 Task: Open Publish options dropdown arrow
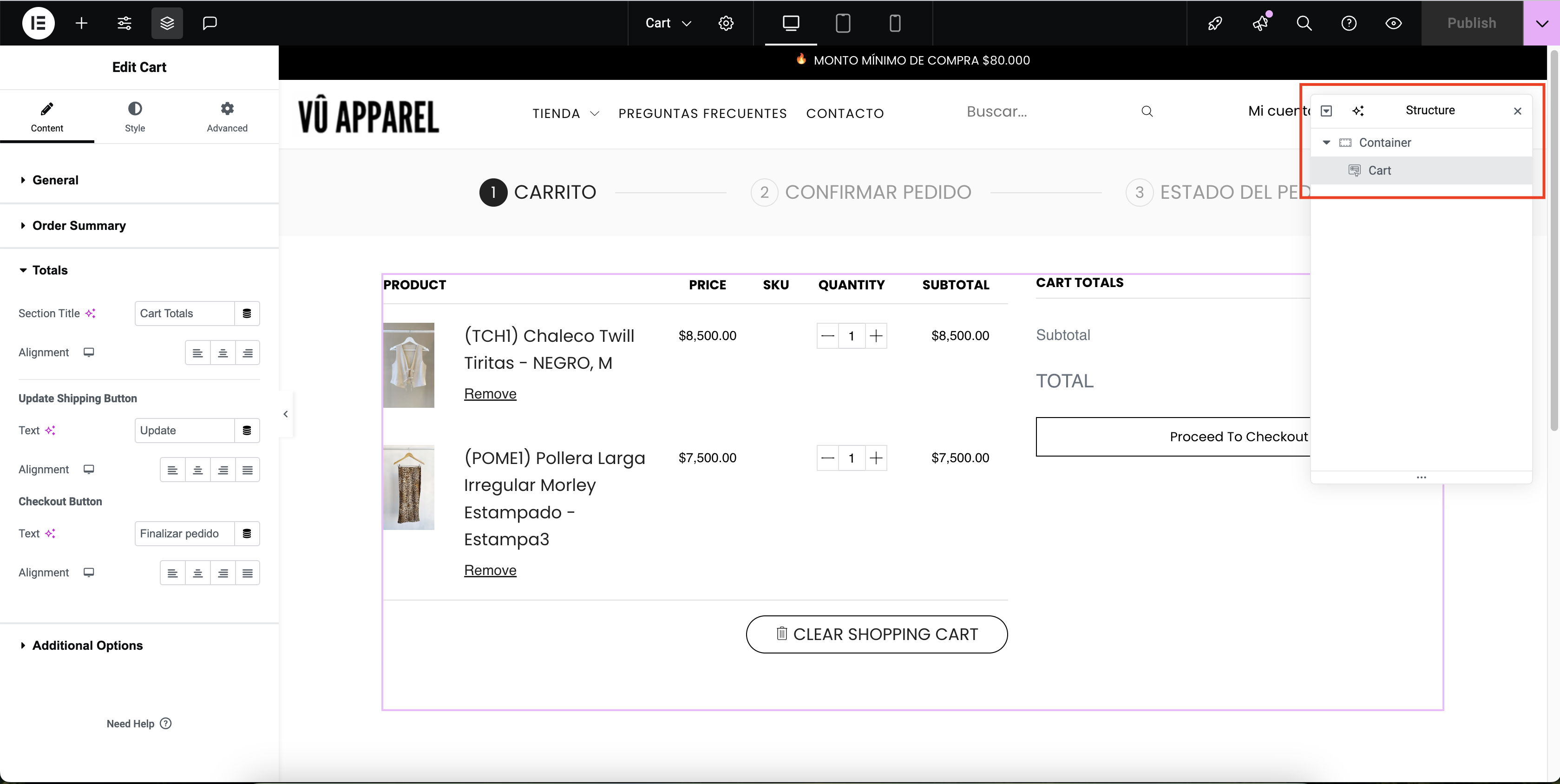pyautogui.click(x=1542, y=23)
